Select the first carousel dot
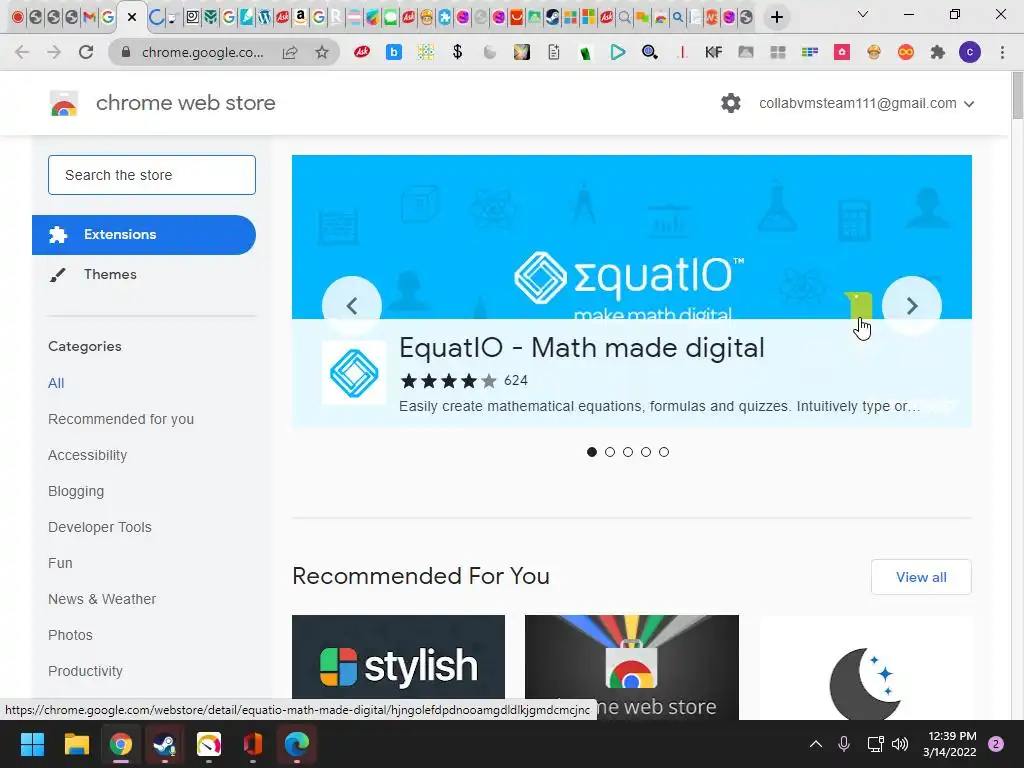 click(x=592, y=452)
